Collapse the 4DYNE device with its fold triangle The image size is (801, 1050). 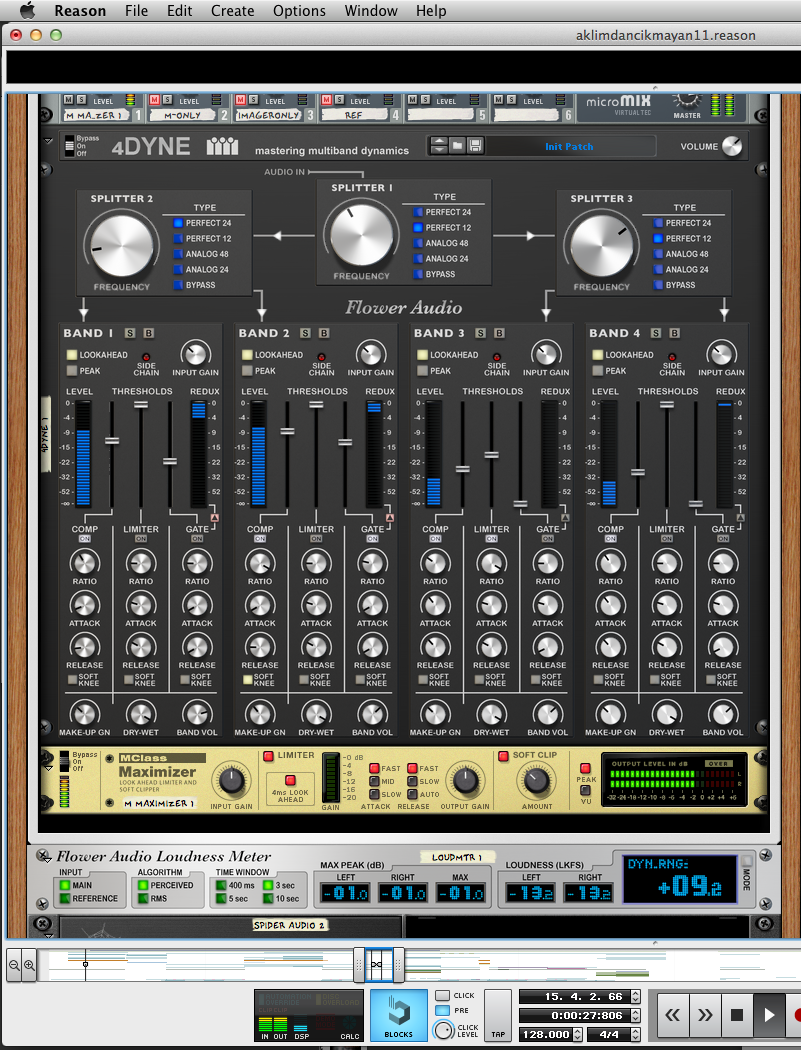(48, 141)
